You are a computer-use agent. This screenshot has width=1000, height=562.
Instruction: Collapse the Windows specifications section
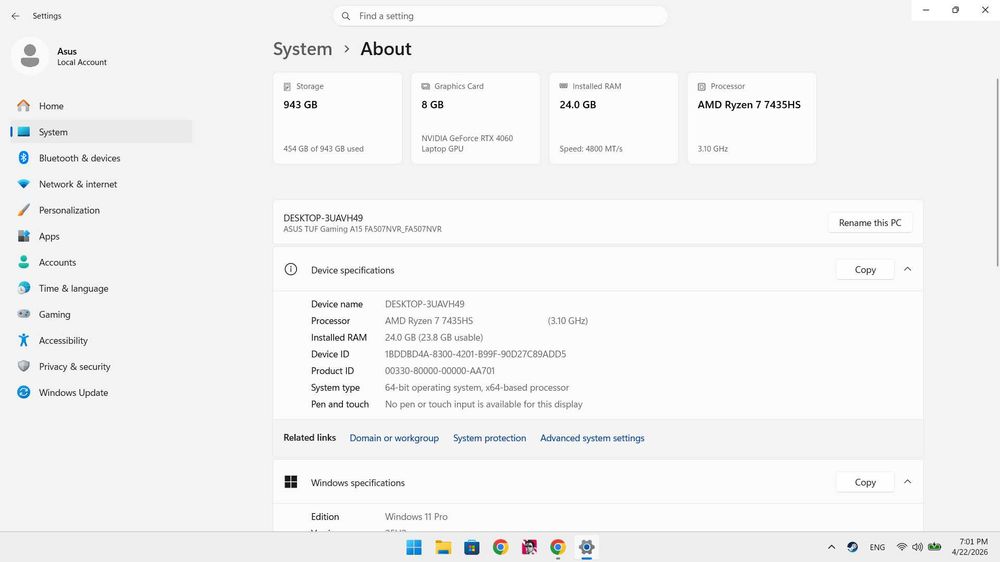pos(908,482)
